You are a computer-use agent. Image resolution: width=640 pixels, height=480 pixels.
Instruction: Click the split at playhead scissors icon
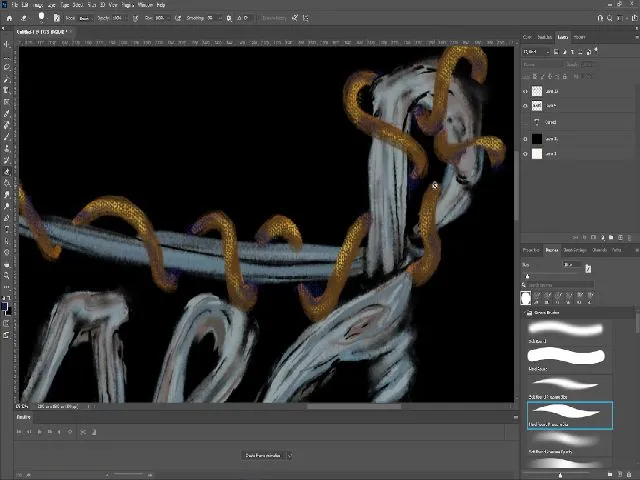(x=83, y=432)
